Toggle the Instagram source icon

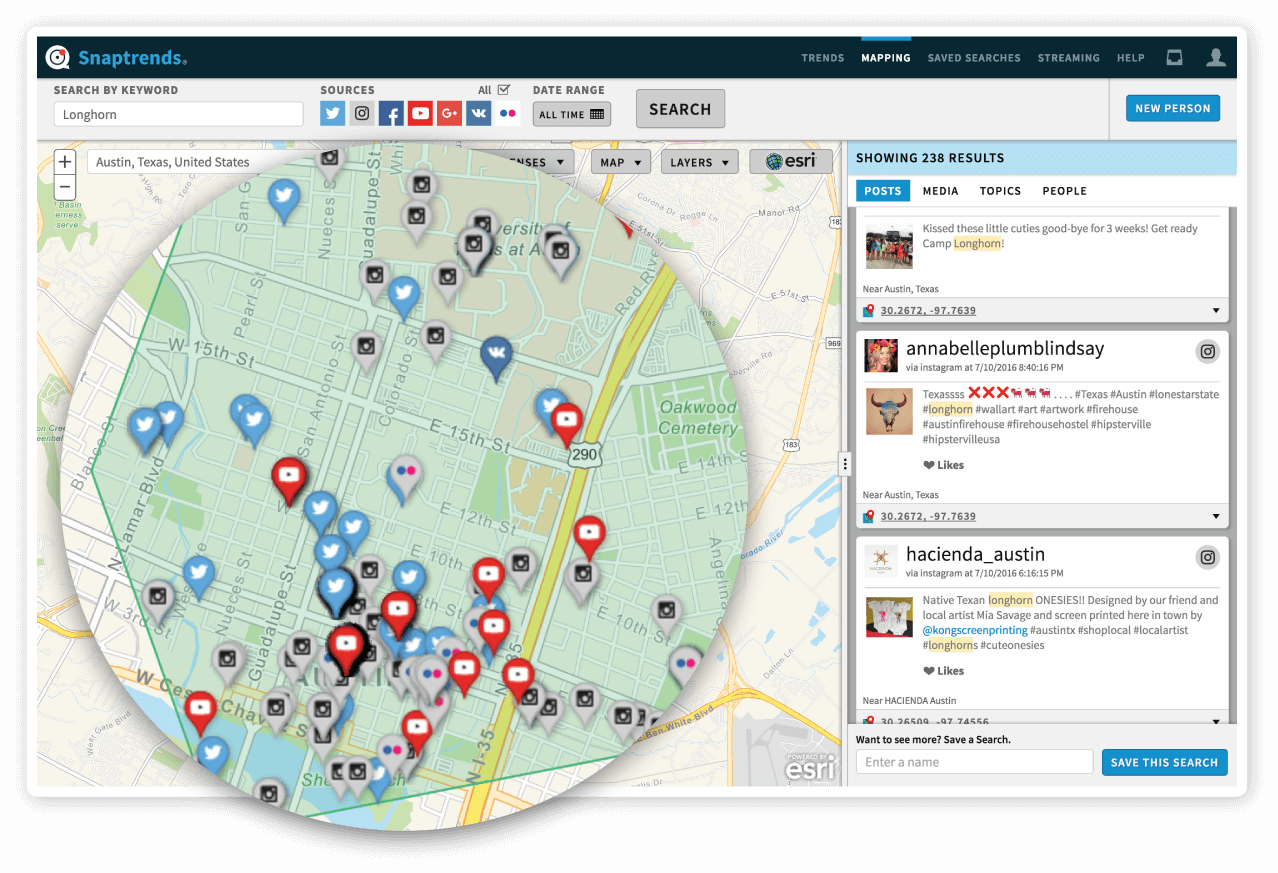[362, 113]
